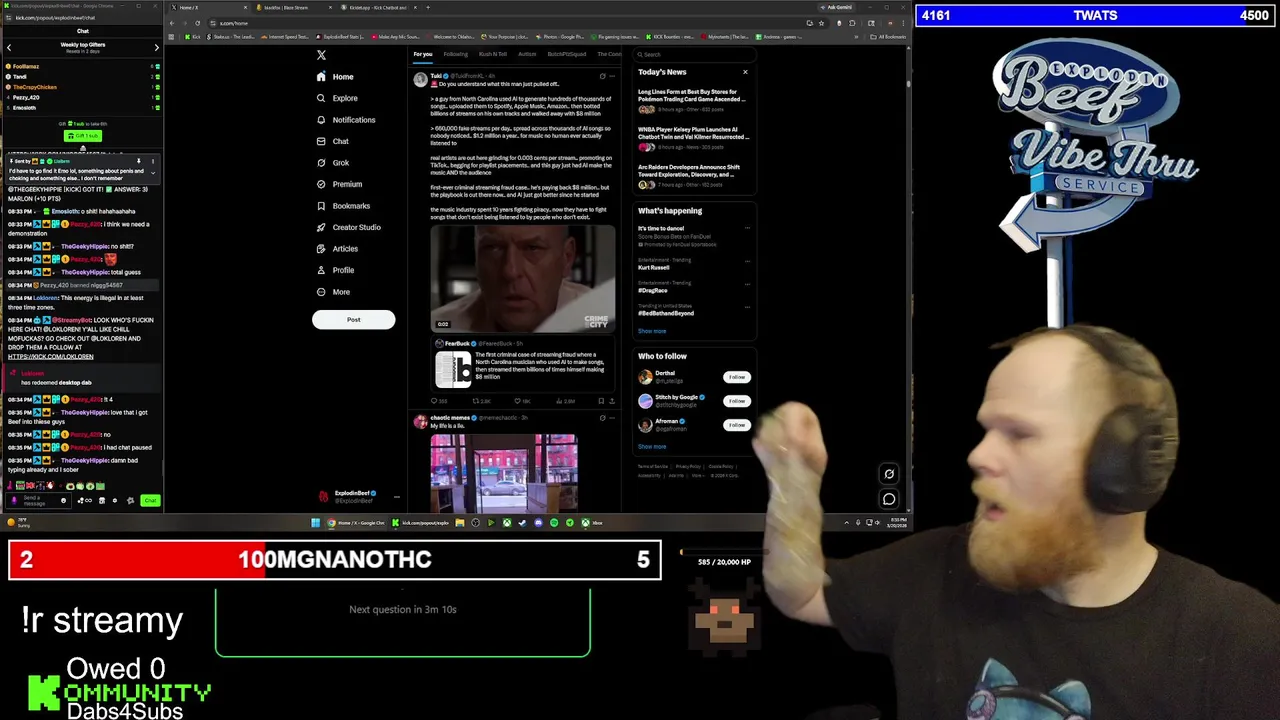Expand the More menu in X sidebar
The image size is (1280, 720).
coord(333,292)
